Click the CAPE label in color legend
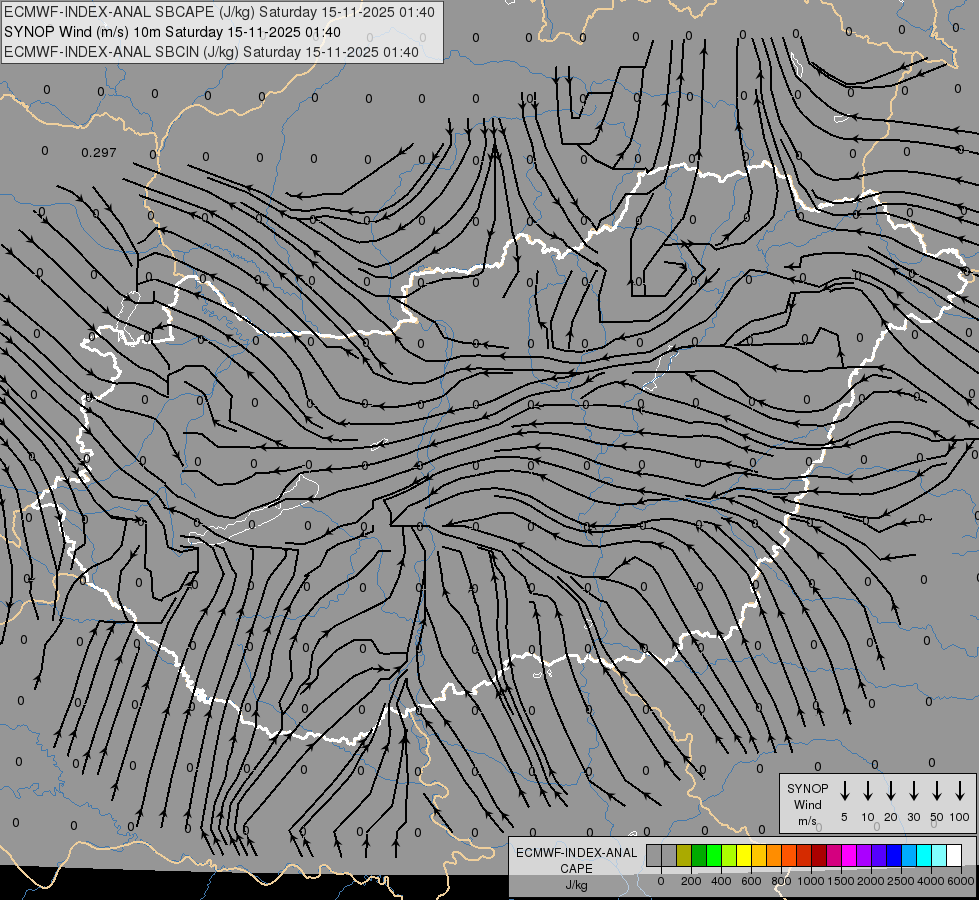979x900 pixels. pyautogui.click(x=576, y=869)
